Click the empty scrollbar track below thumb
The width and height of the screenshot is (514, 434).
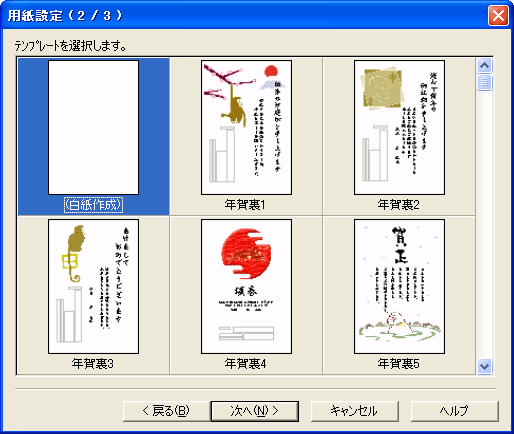[484, 224]
